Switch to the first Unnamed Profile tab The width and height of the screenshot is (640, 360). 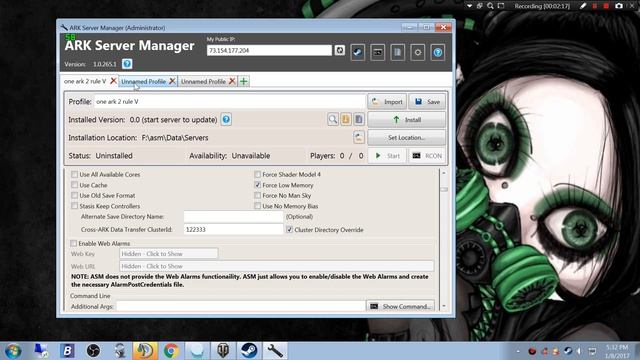[143, 81]
